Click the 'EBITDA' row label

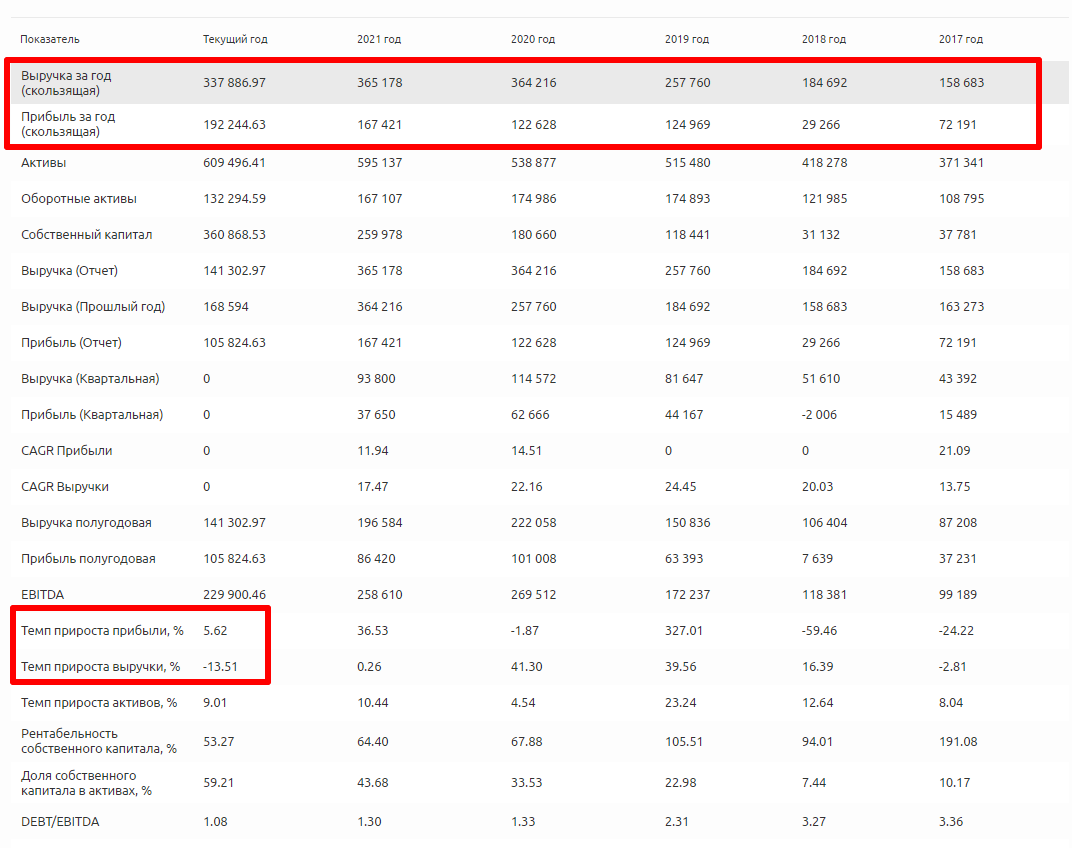42,595
